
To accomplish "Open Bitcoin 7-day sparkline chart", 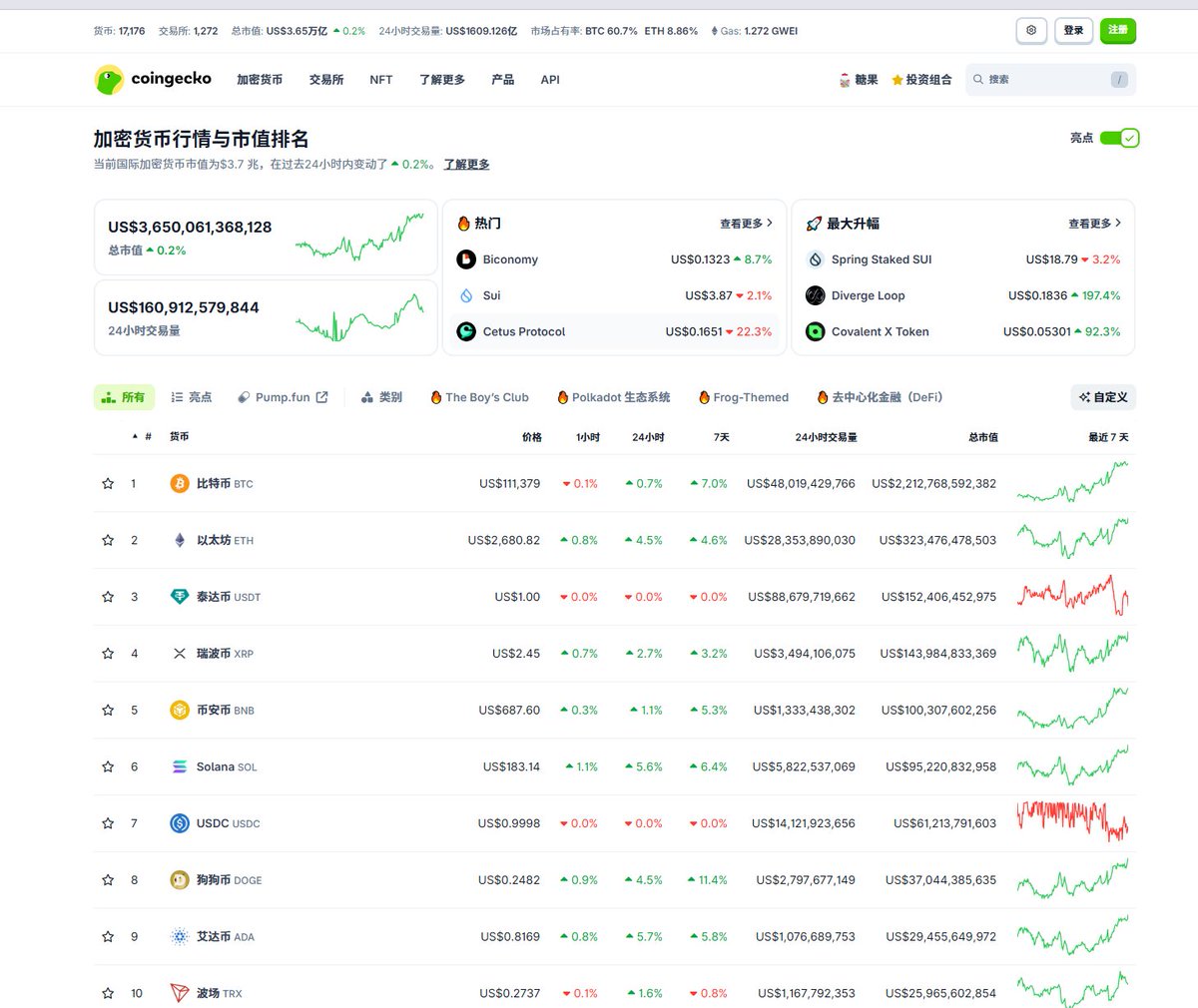I will (1073, 482).
